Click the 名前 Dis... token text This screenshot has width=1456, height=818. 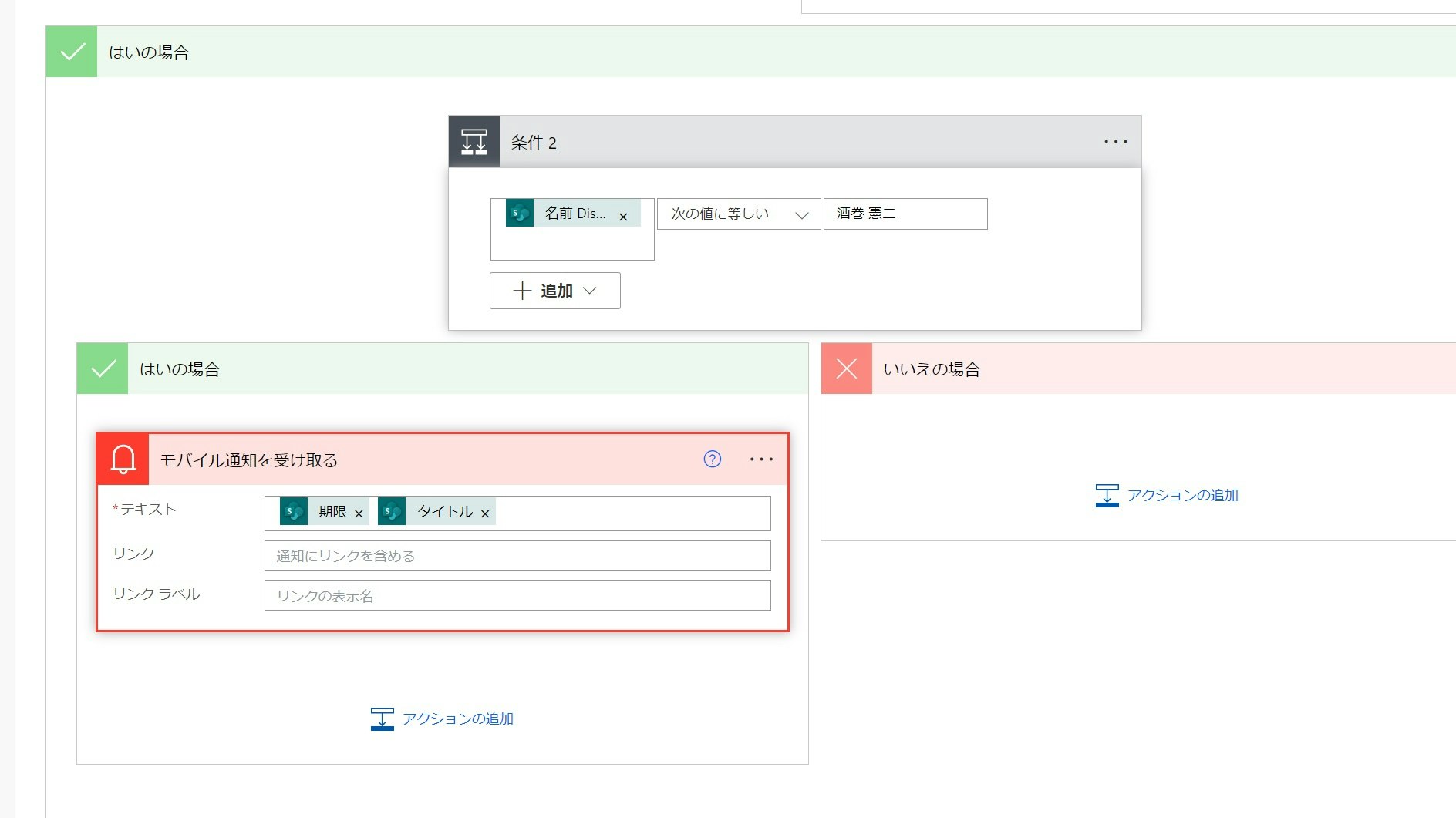pyautogui.click(x=575, y=214)
